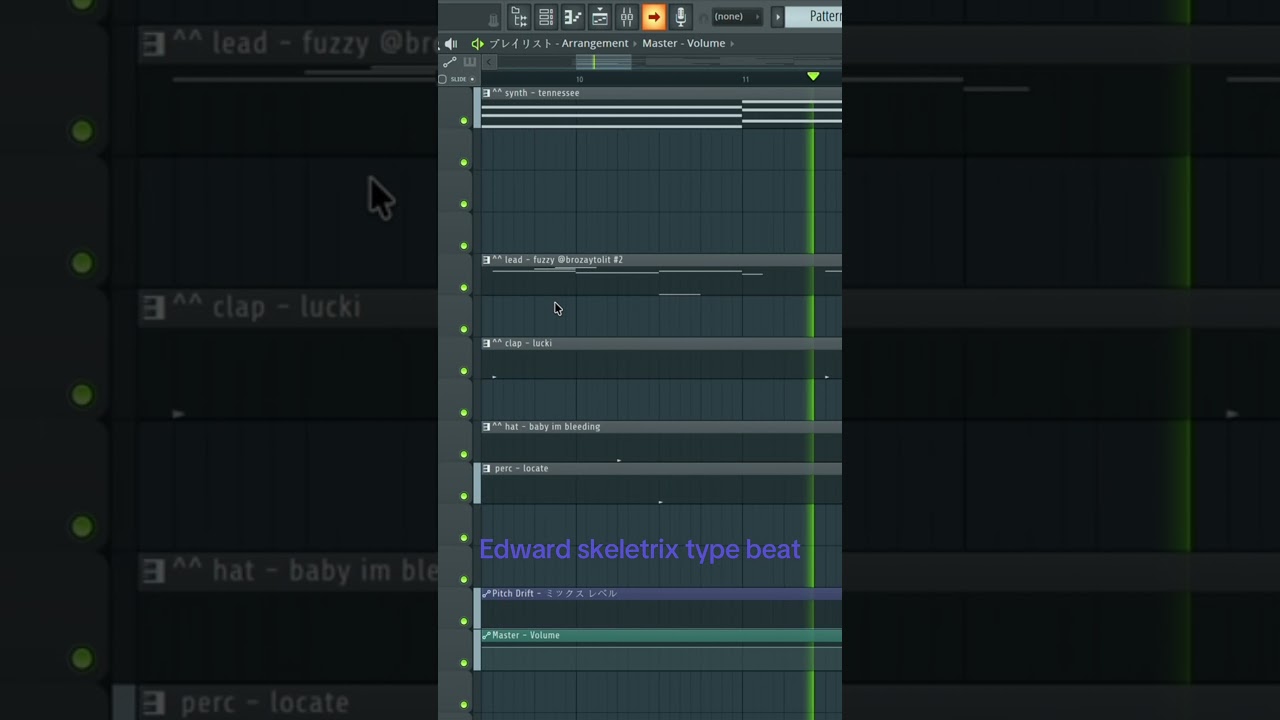Open the playlist view toolbar icon
This screenshot has width=1280, height=720.
[x=600, y=17]
